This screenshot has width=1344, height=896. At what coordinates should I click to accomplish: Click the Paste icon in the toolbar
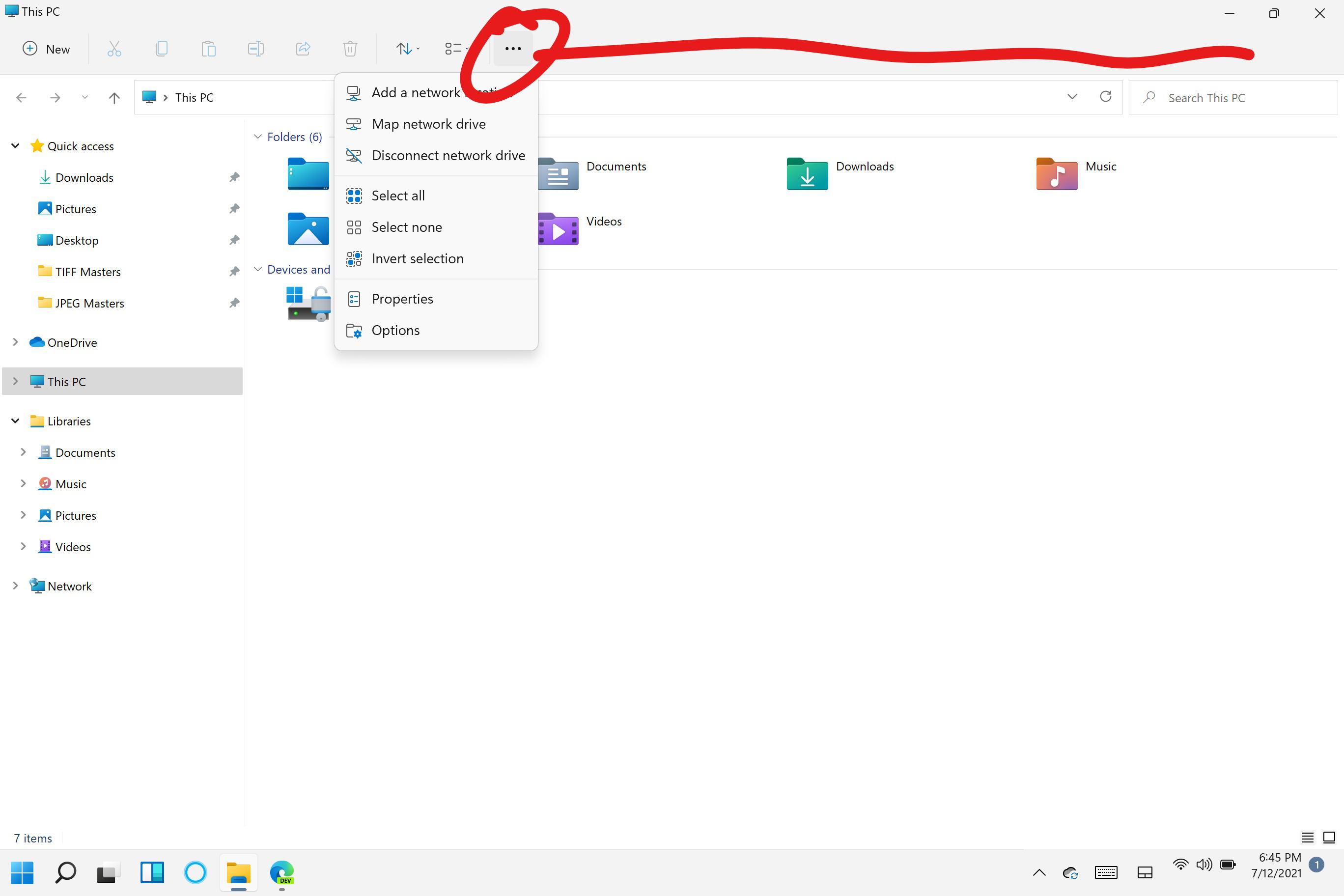click(x=209, y=49)
